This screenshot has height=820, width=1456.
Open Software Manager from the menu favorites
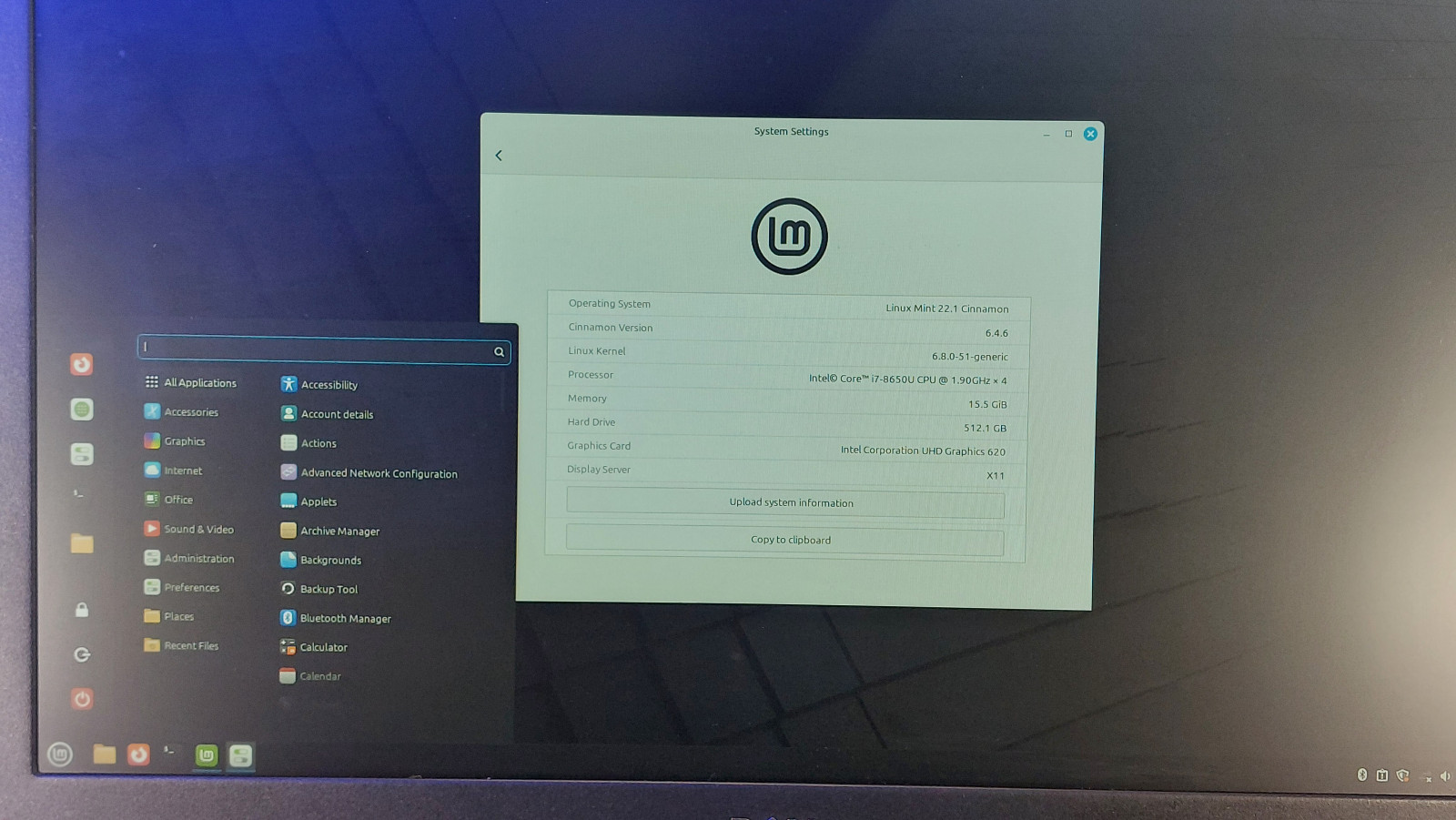point(82,410)
